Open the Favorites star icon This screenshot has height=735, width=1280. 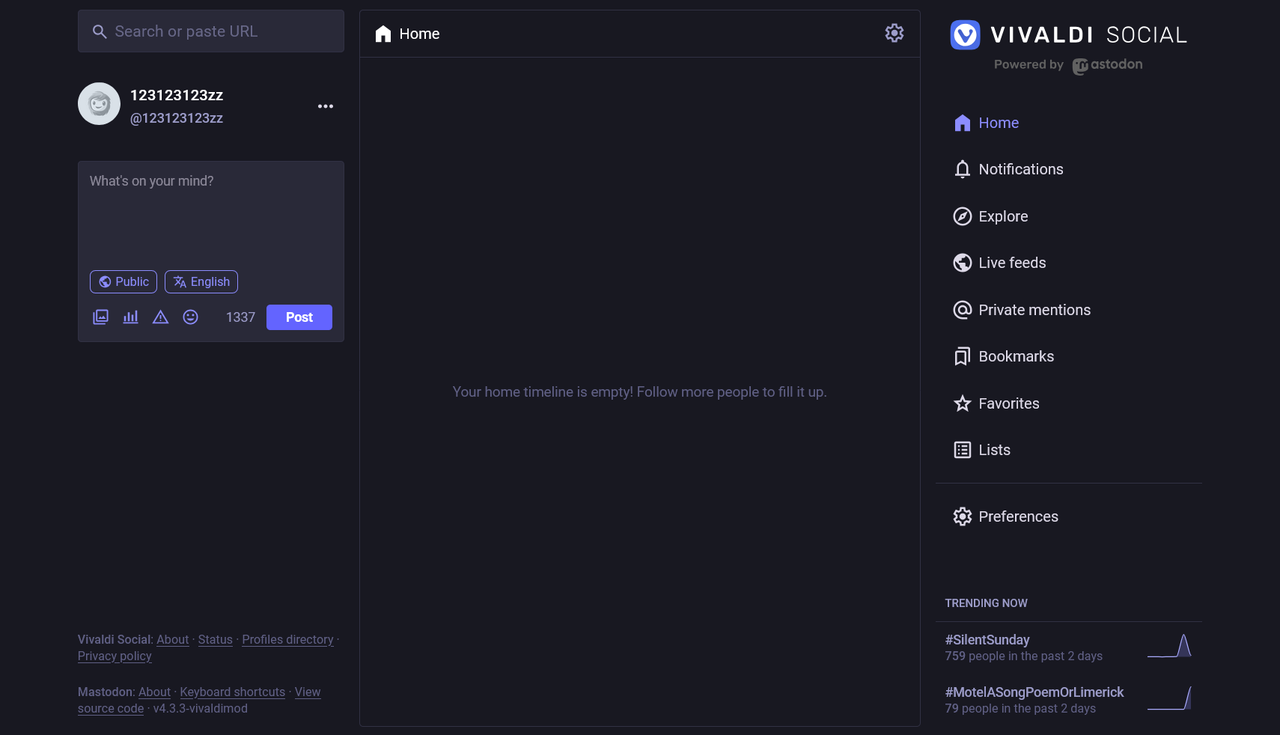(x=962, y=404)
